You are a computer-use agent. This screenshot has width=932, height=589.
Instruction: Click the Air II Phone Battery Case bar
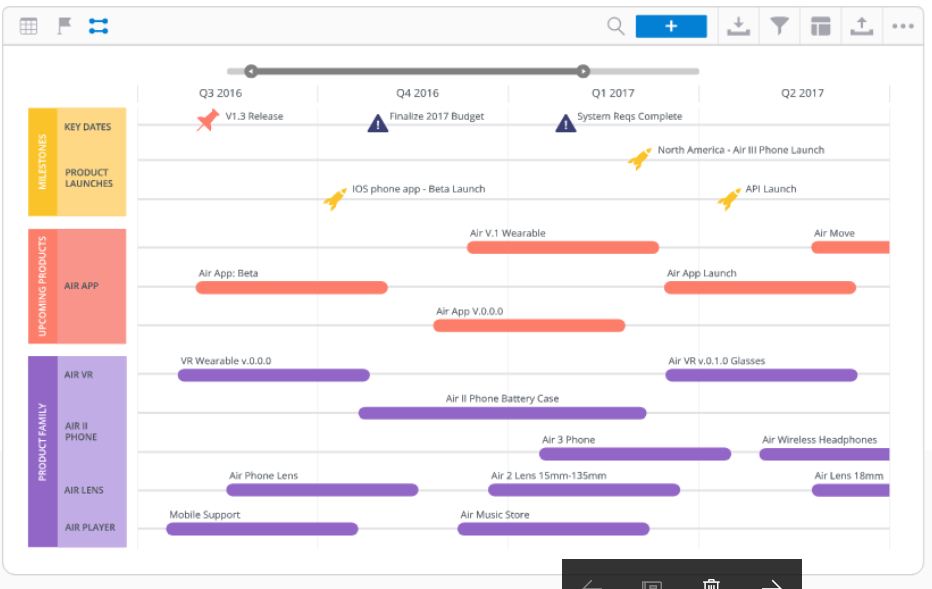click(502, 413)
